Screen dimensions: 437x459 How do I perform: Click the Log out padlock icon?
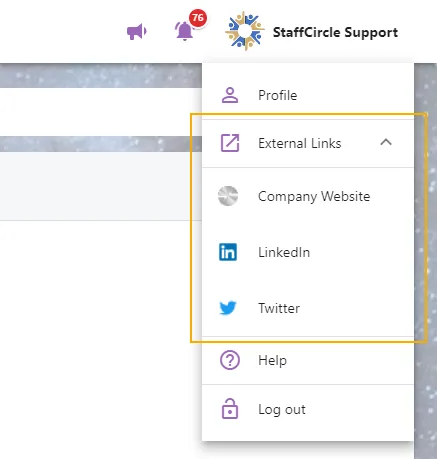pyautogui.click(x=230, y=408)
